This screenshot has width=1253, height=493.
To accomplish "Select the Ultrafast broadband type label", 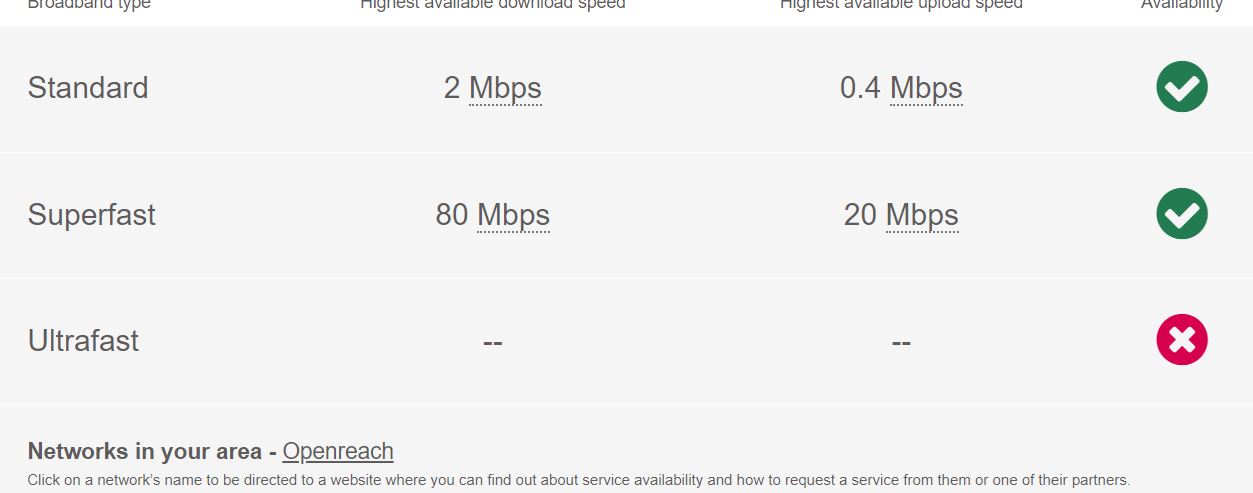I will 83,341.
